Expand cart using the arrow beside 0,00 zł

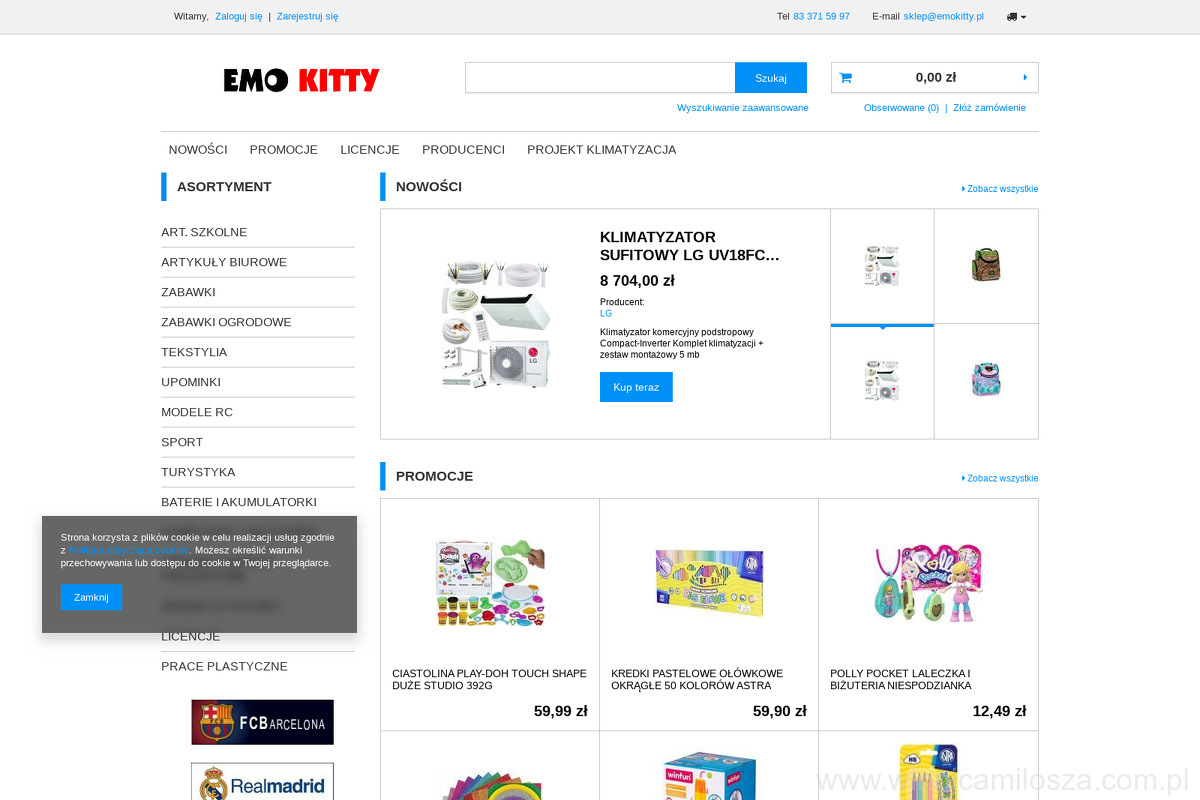(1025, 77)
